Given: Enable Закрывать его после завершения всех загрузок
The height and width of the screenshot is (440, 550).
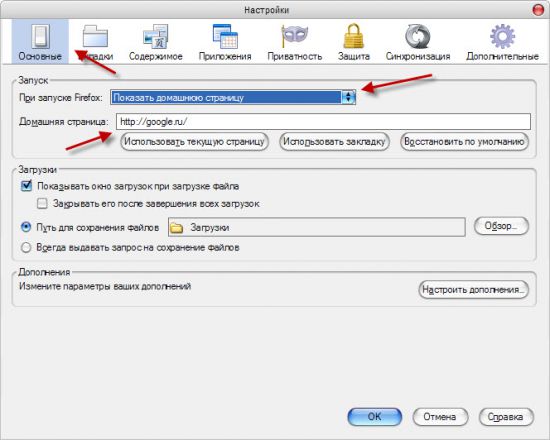Looking at the screenshot, I should click(x=42, y=204).
